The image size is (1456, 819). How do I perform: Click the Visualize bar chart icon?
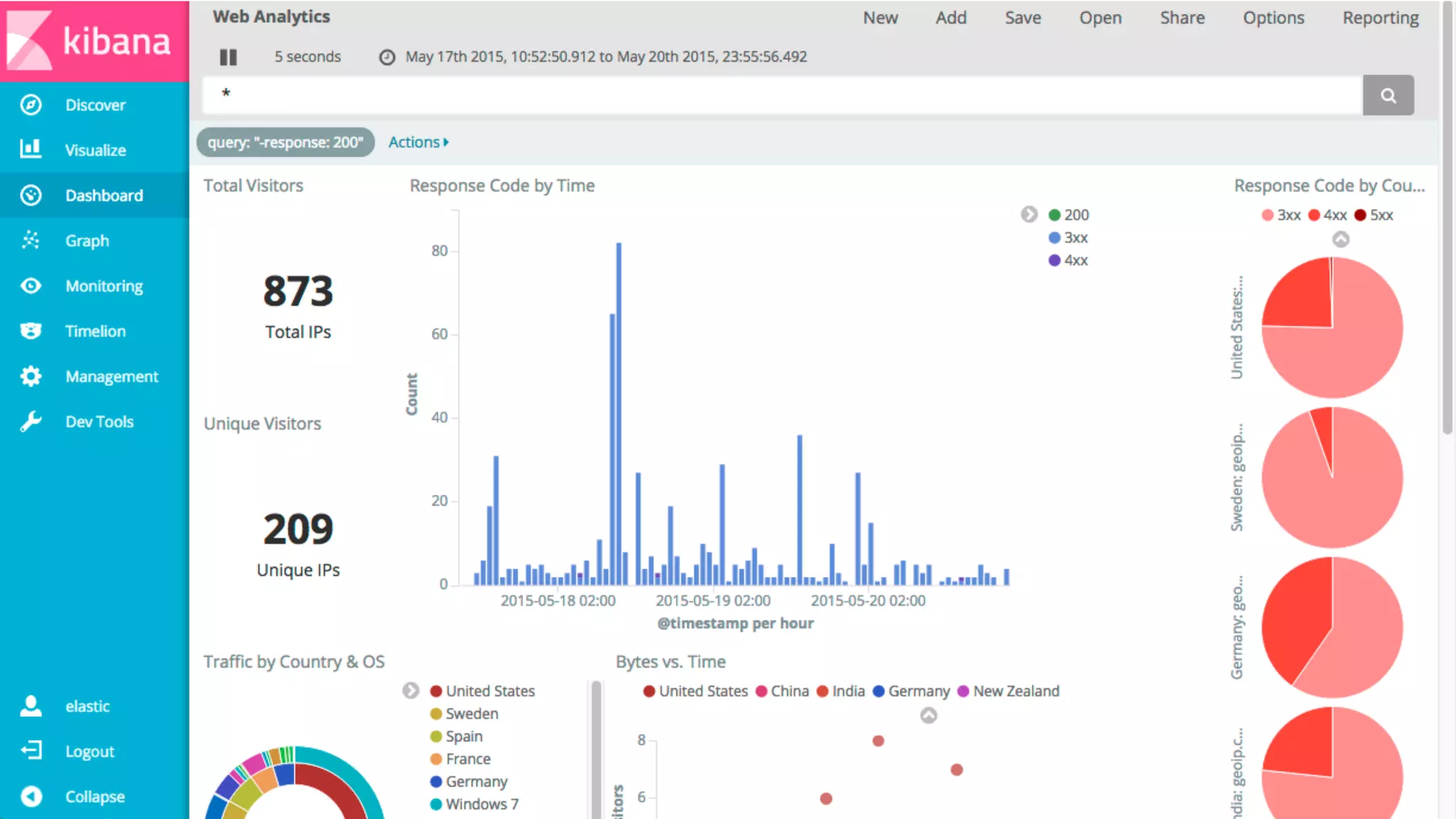click(31, 149)
